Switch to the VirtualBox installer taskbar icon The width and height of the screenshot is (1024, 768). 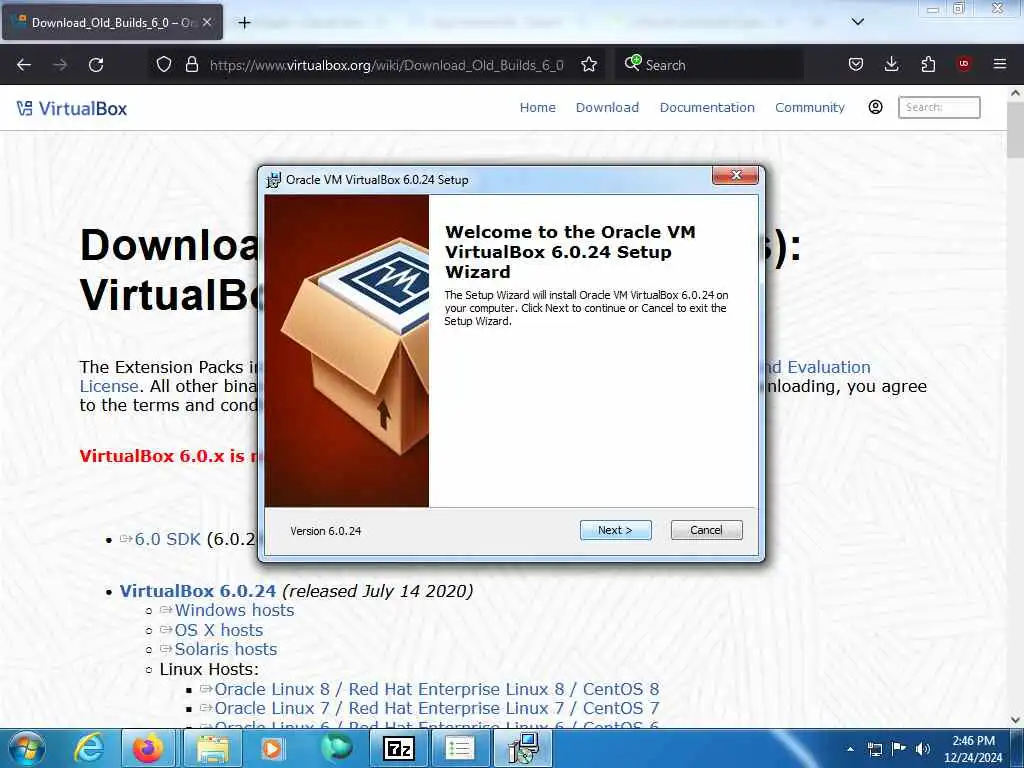[x=523, y=748]
